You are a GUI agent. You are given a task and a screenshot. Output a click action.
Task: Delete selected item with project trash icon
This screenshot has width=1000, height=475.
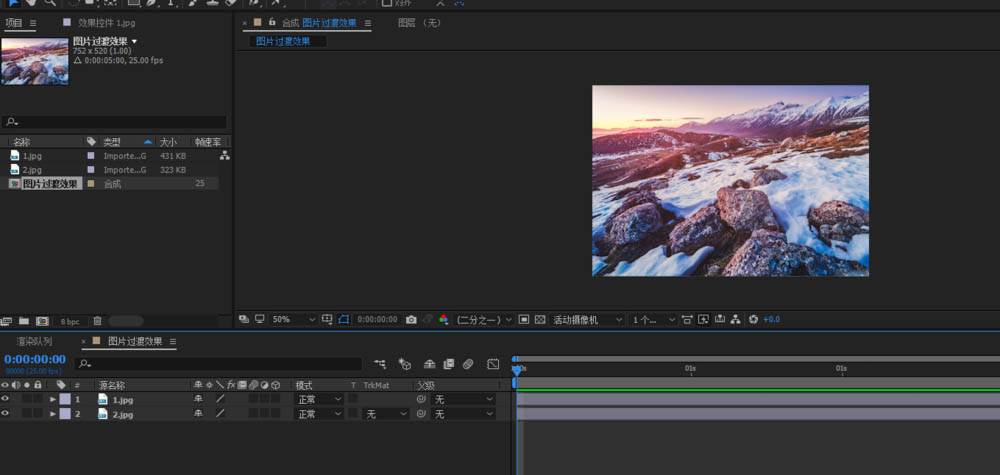click(x=97, y=321)
